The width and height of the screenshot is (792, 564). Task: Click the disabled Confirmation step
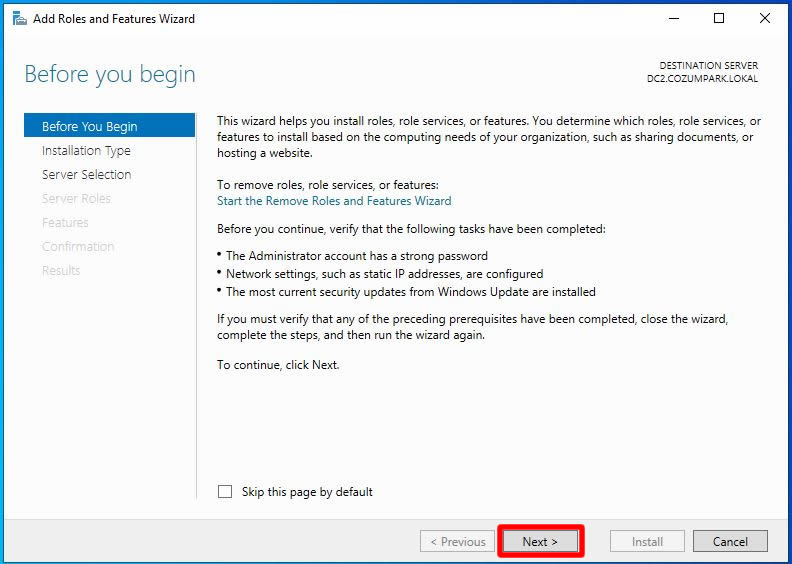click(x=78, y=246)
